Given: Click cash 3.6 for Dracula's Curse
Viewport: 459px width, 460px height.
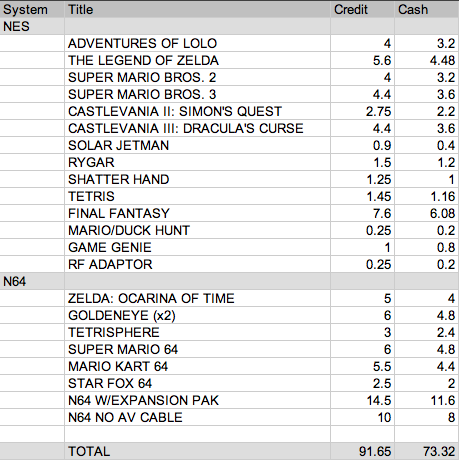Looking at the screenshot, I should [427, 128].
